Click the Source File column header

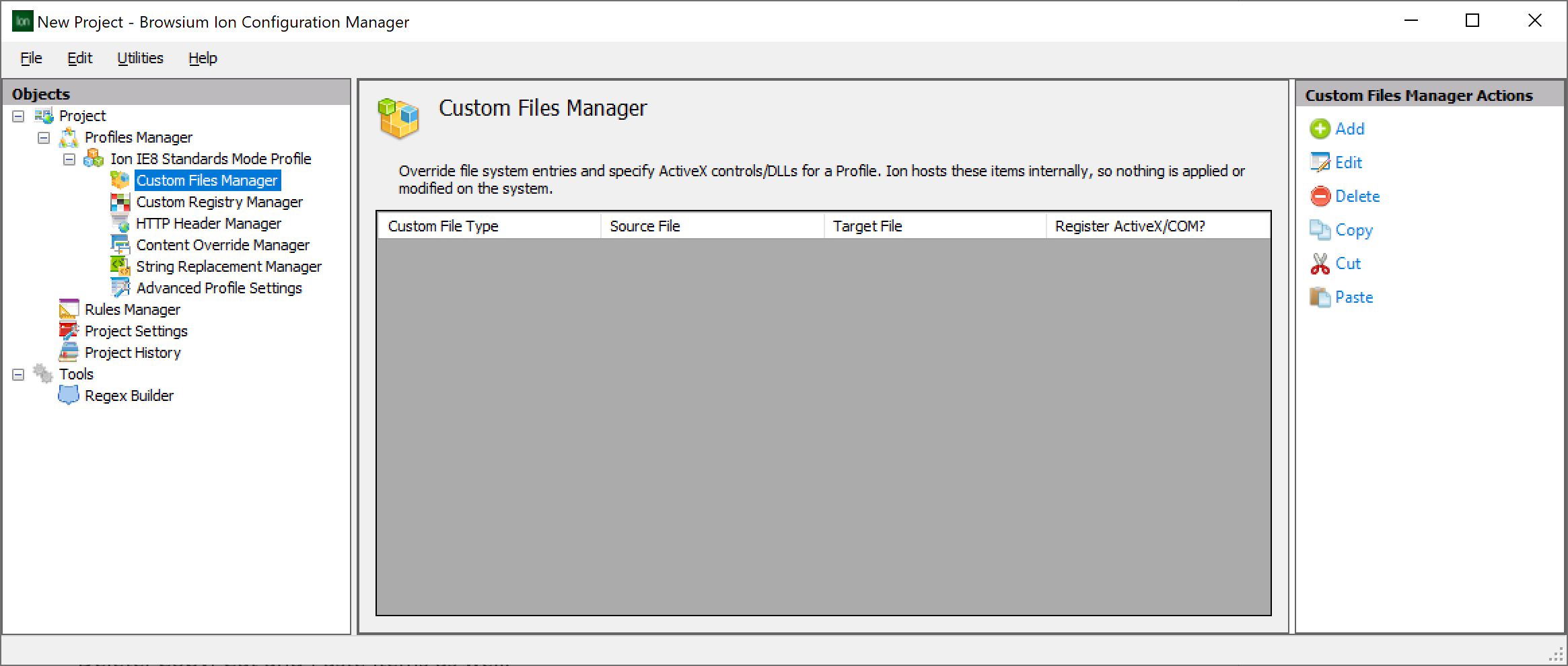point(644,226)
